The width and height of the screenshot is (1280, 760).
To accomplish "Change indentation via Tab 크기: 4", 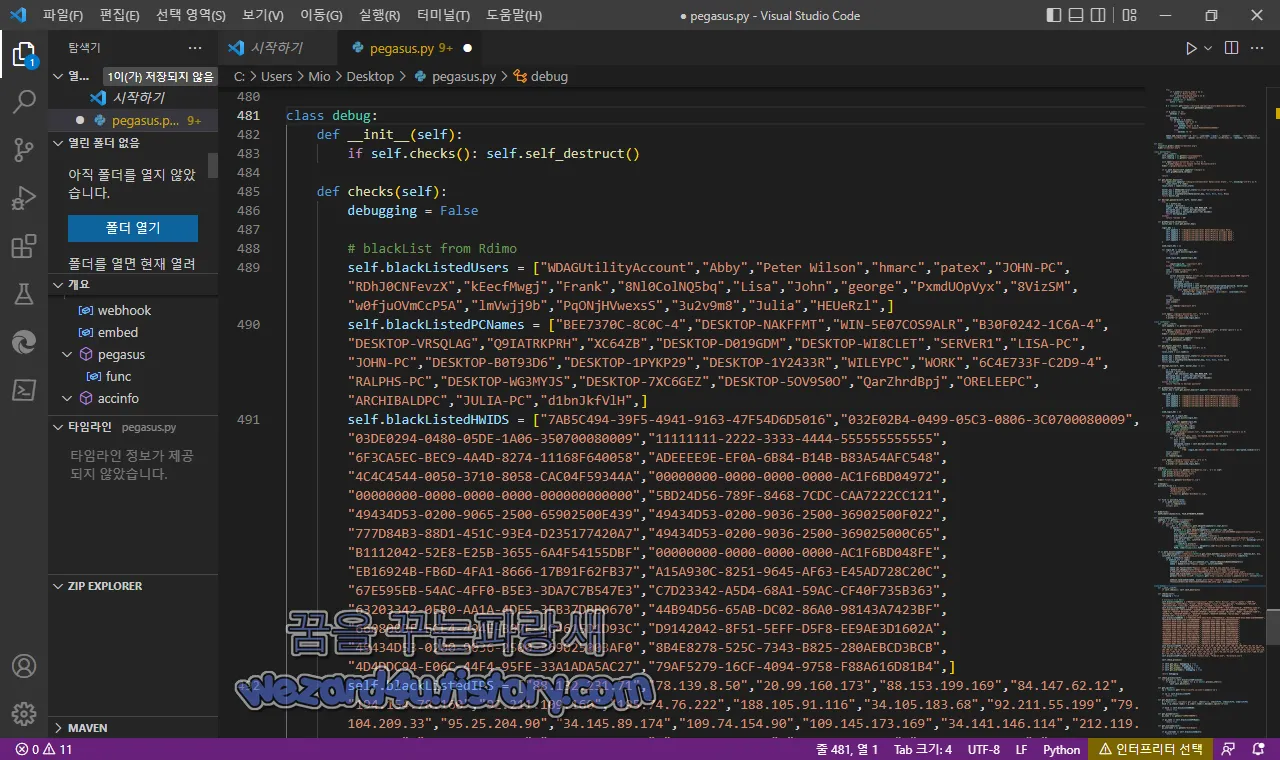I will (923, 749).
